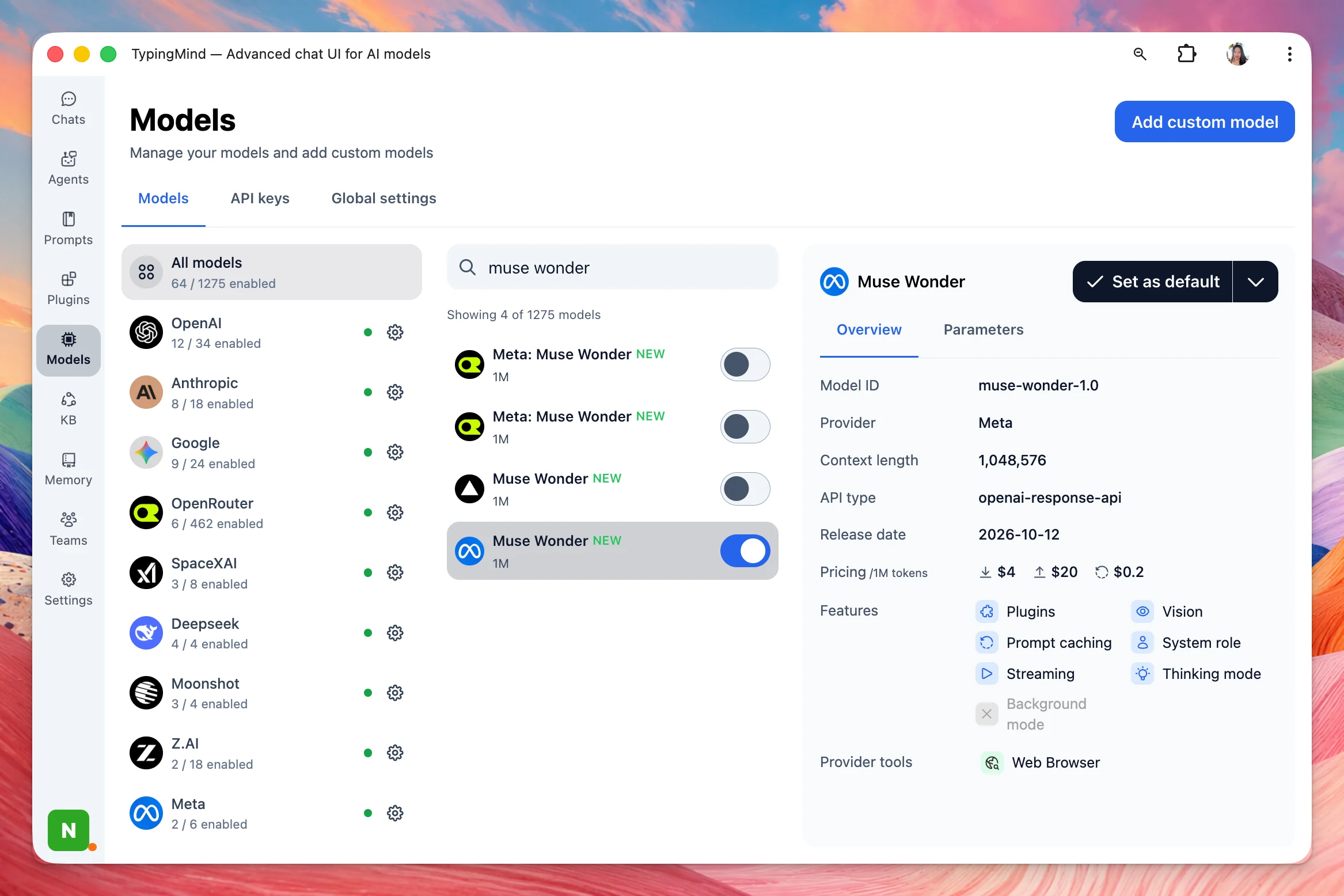Click the Add custom model button

[1205, 122]
